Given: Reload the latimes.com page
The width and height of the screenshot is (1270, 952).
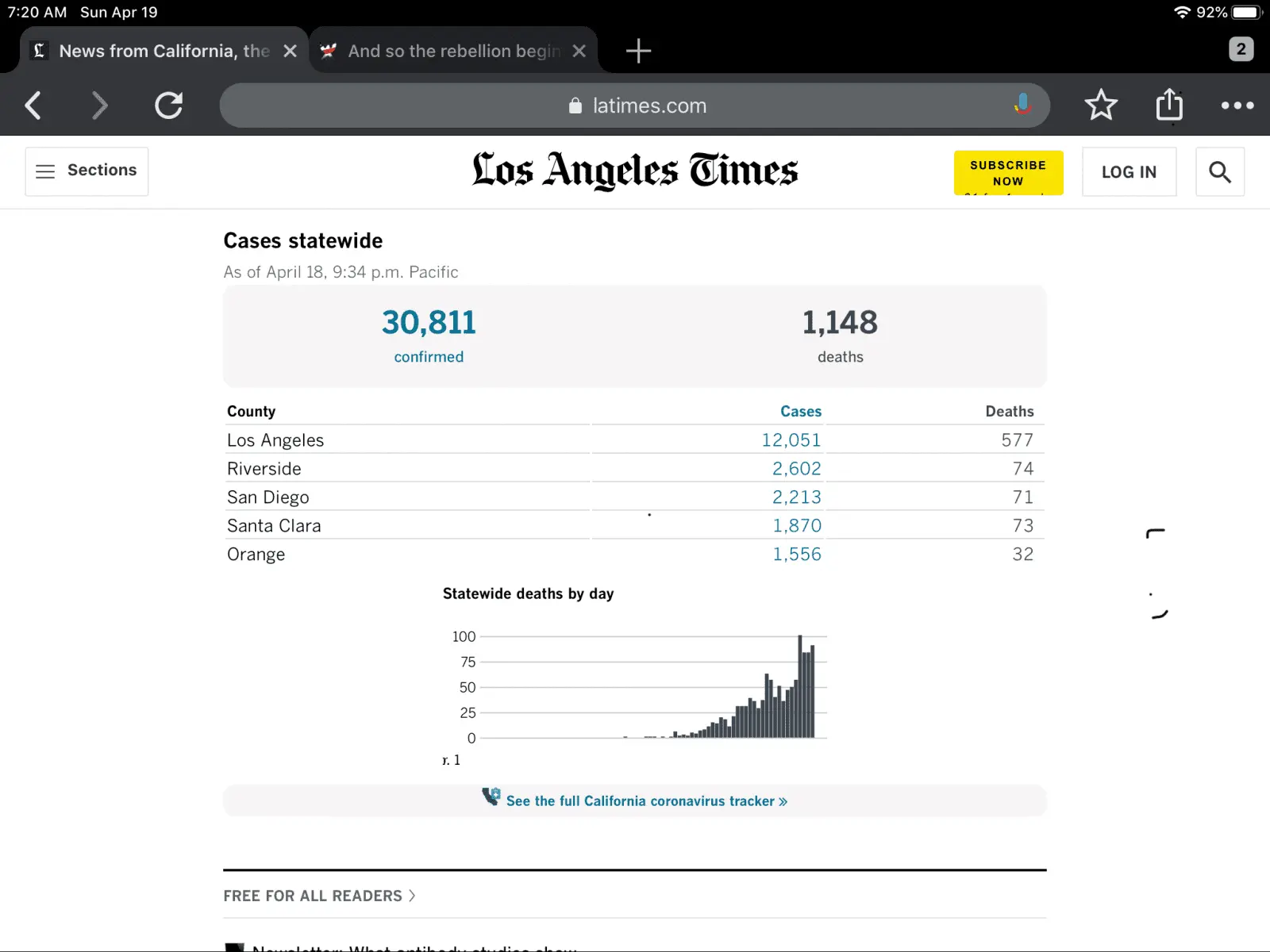Looking at the screenshot, I should [x=169, y=105].
